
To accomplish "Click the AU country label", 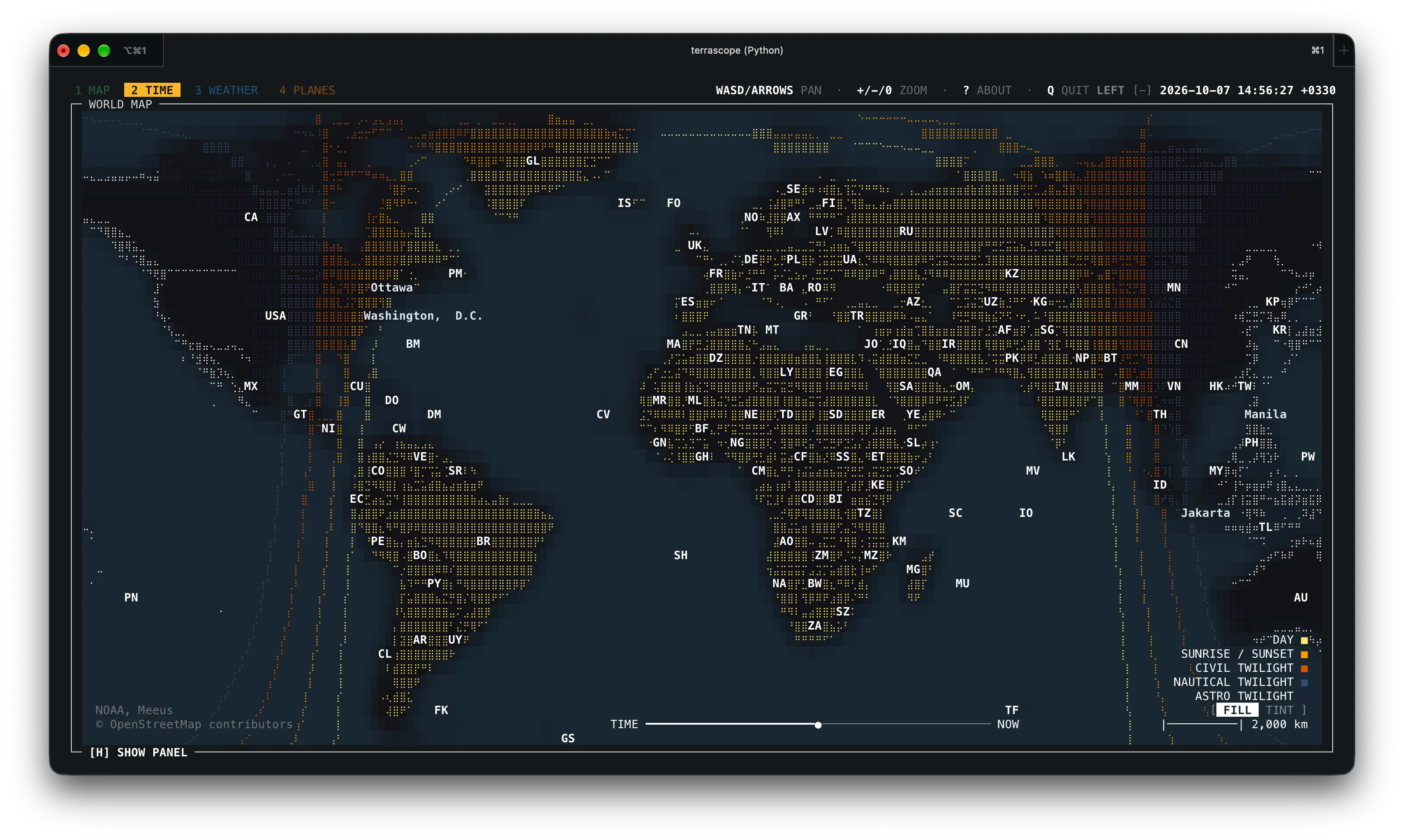I will (x=1301, y=597).
